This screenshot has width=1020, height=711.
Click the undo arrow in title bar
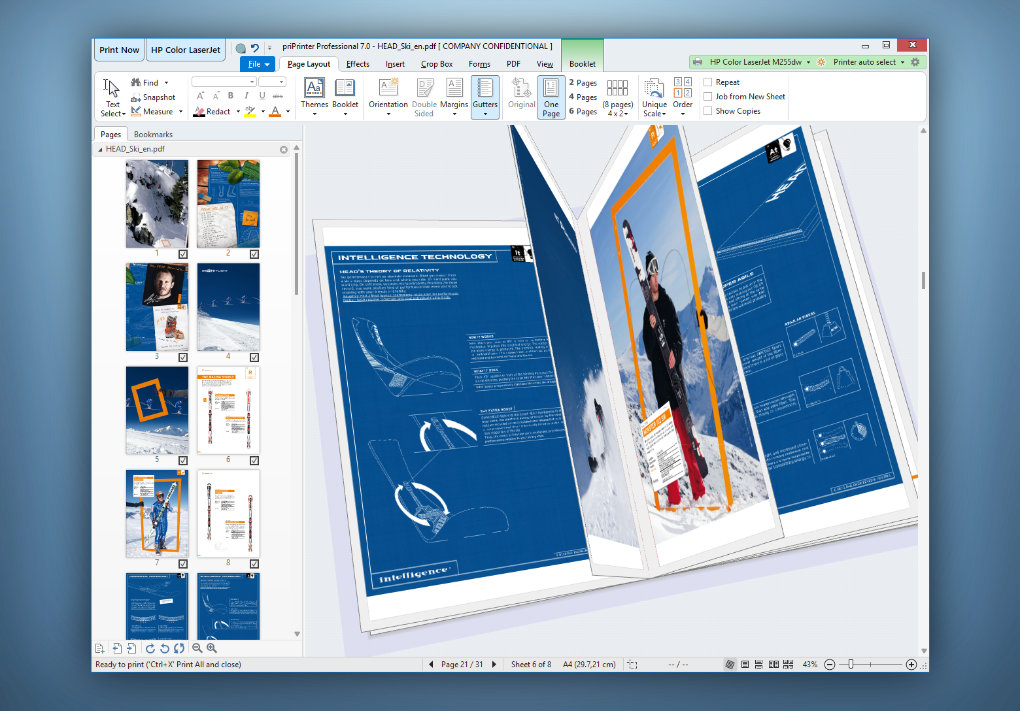tap(255, 48)
